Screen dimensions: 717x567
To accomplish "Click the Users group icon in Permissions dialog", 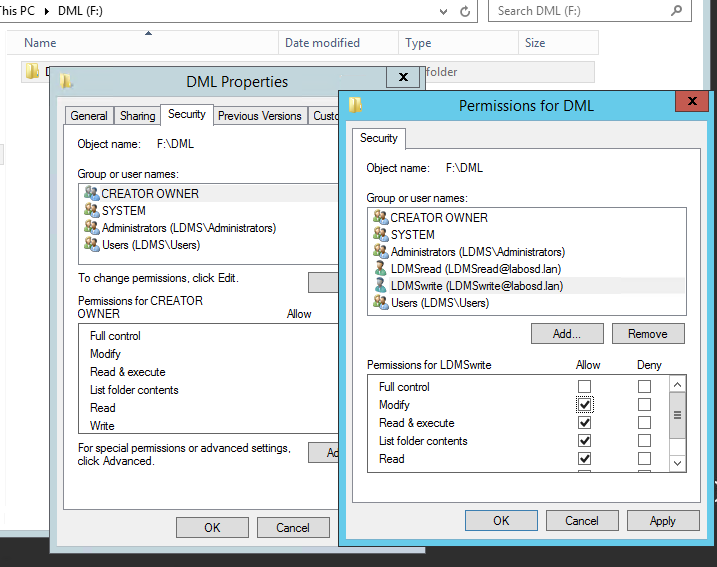I will (380, 303).
